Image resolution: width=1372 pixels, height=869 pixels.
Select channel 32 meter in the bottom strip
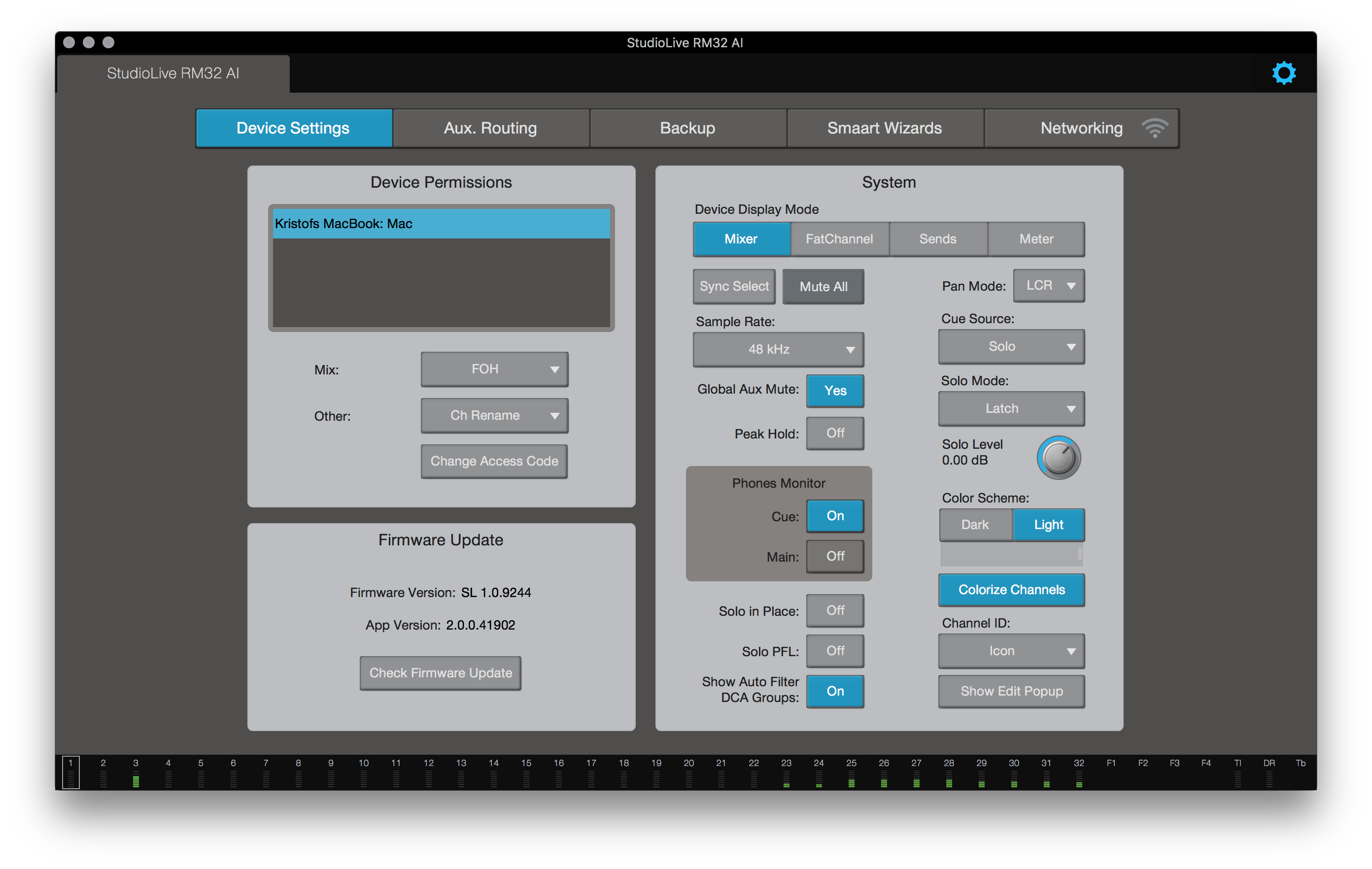click(x=1079, y=772)
